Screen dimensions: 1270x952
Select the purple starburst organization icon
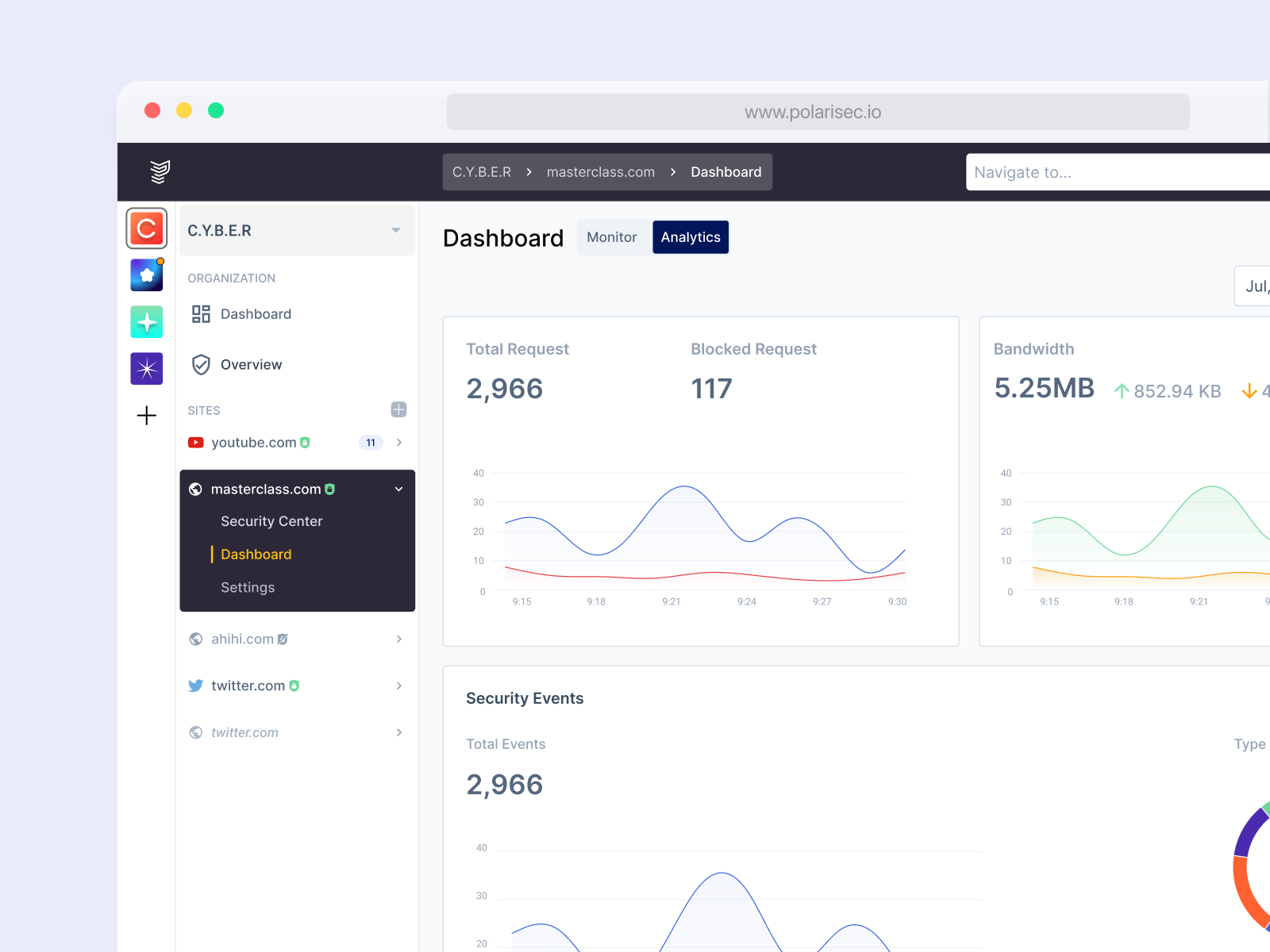pos(147,369)
